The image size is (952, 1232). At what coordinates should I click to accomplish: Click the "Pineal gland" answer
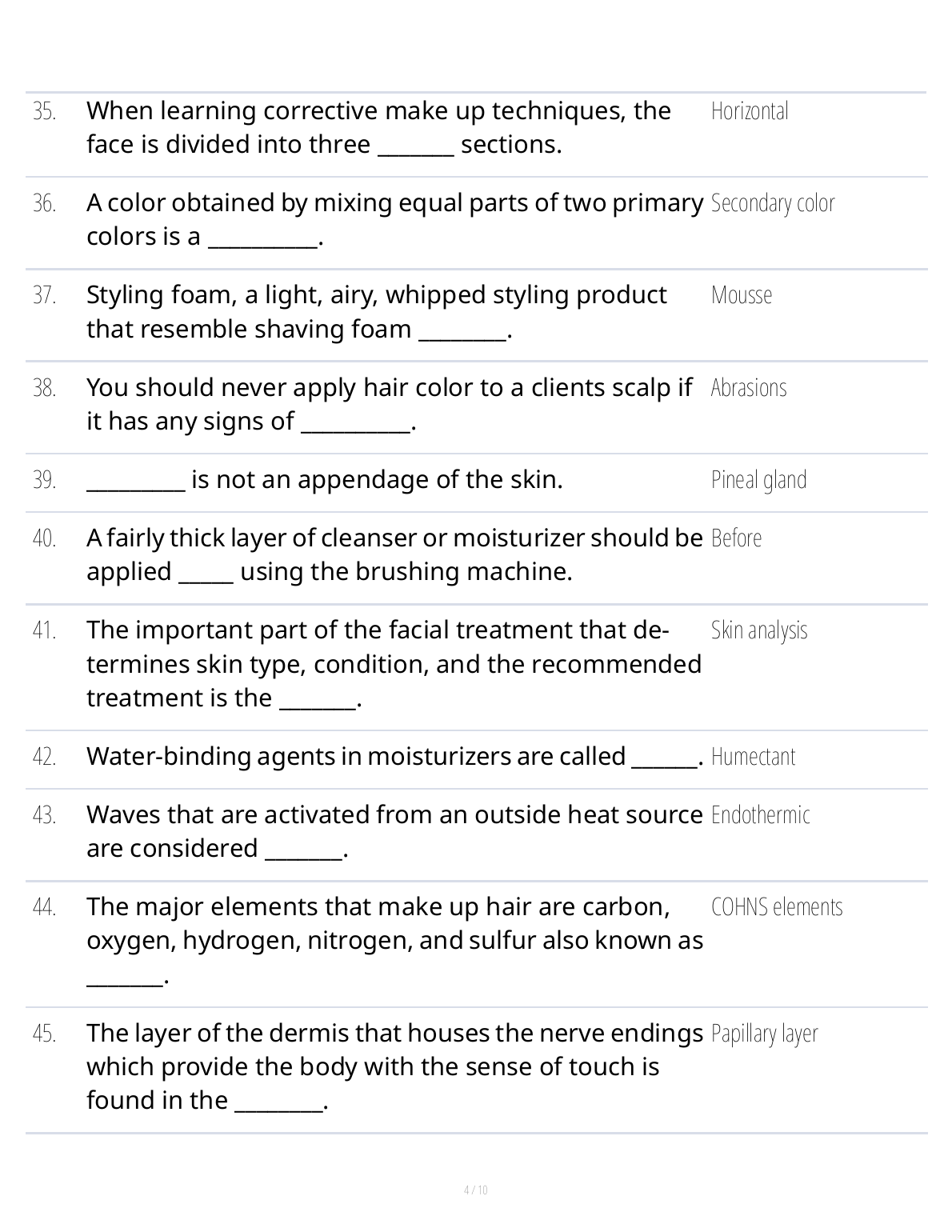[x=758, y=480]
